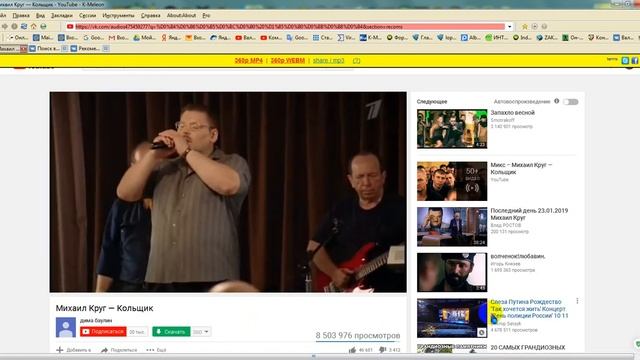The image size is (640, 360).
Task: Open the YouTube 'Вал...' bookmark
Action: (x=245, y=38)
